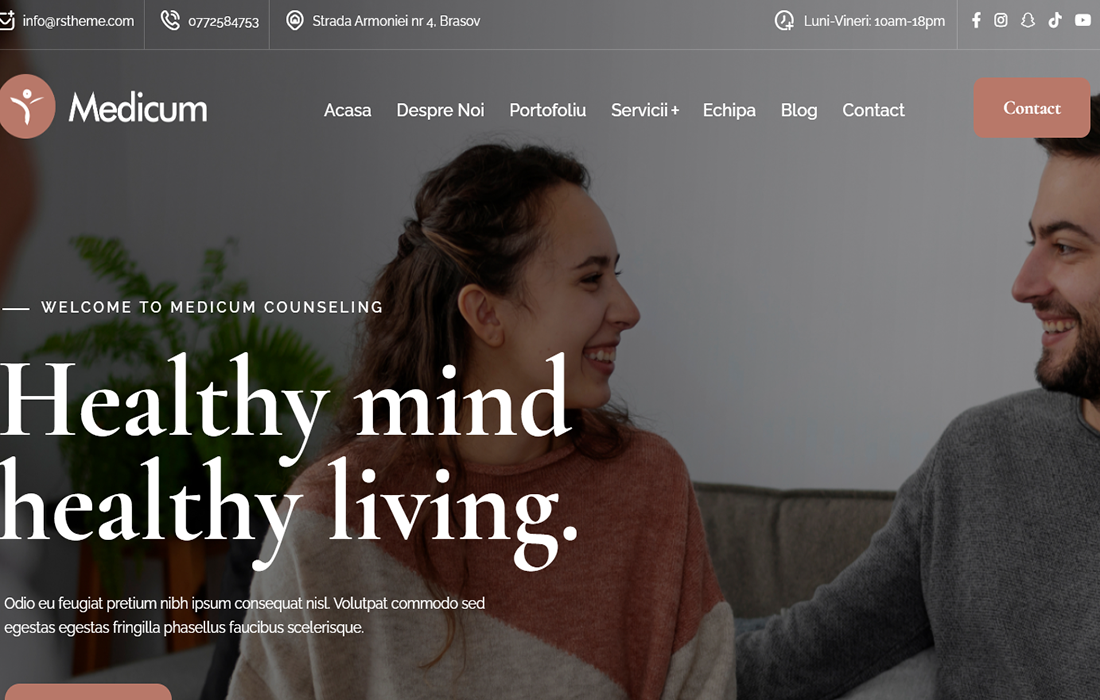Click the phone handset icon

pyautogui.click(x=170, y=20)
